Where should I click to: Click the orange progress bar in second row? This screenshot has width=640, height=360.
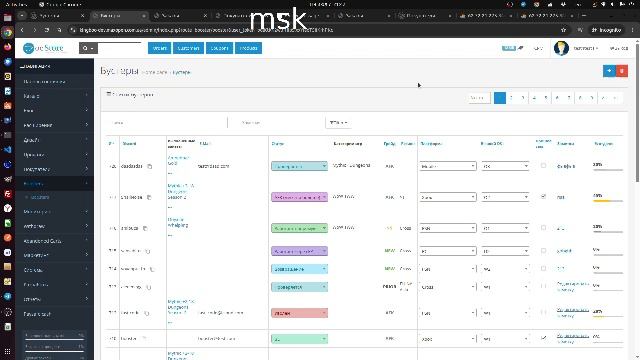coord(608,201)
